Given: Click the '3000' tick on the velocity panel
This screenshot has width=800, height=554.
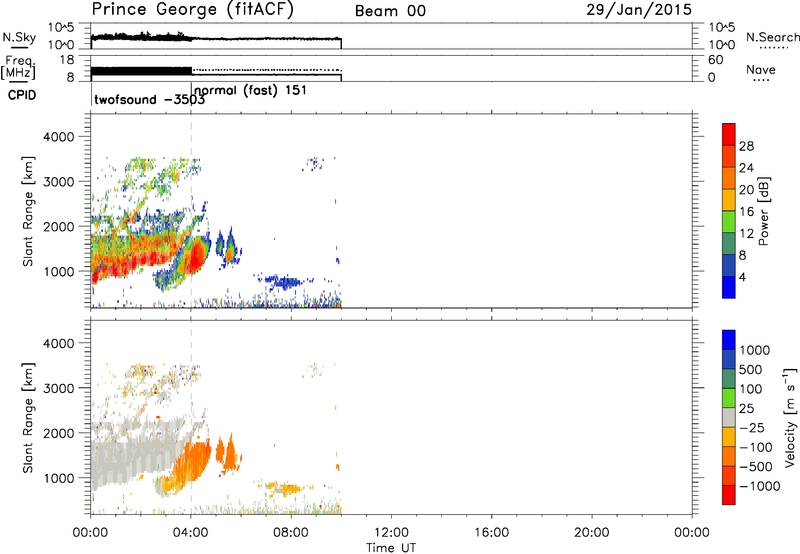Looking at the screenshot, I should click(x=59, y=388).
